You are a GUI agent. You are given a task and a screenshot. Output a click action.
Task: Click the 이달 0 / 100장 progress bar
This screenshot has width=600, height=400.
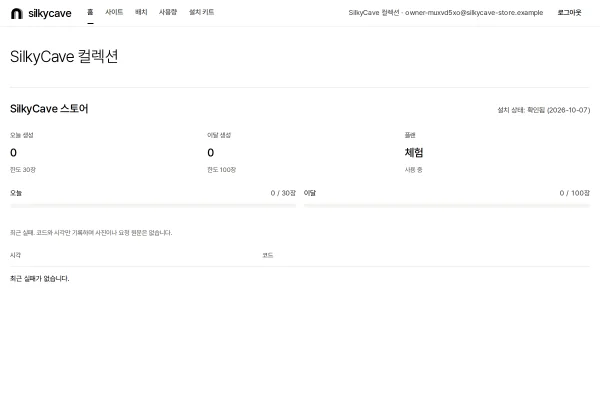coord(447,206)
